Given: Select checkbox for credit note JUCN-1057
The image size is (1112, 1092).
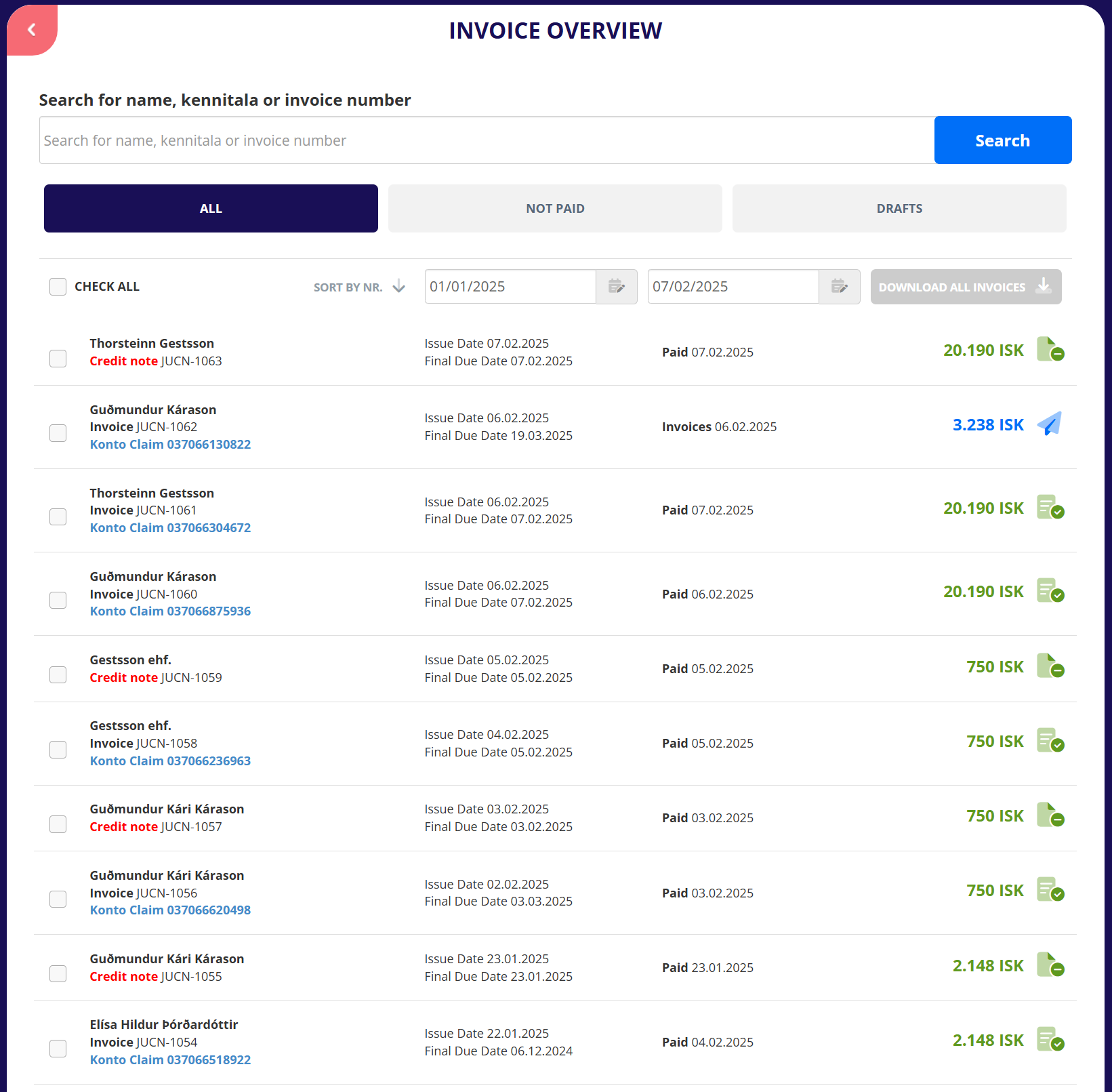Looking at the screenshot, I should pos(58,824).
